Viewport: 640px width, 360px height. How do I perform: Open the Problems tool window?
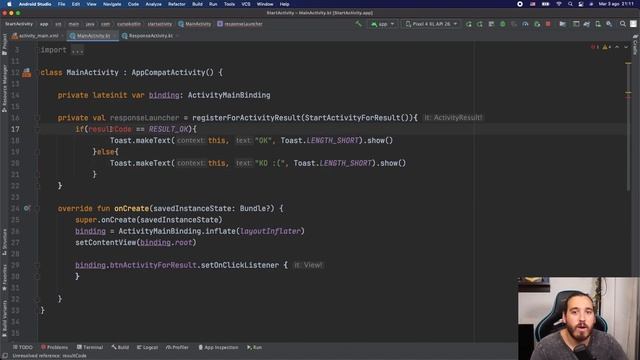point(54,347)
